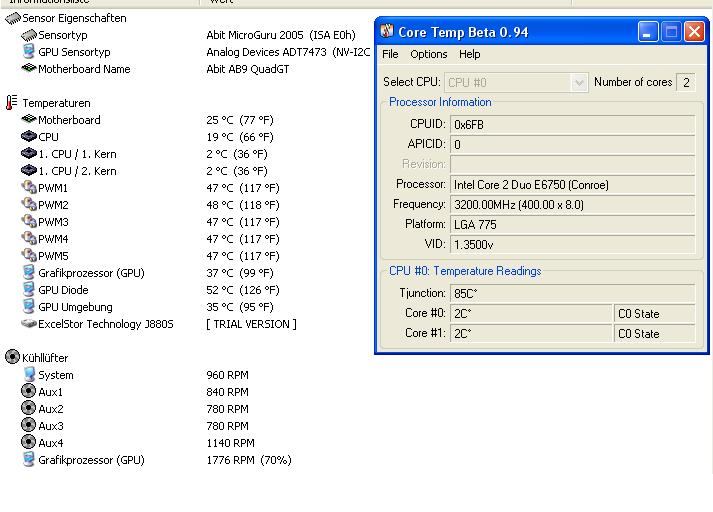713x512 pixels.
Task: Click the GPU Umgebung monitor icon
Action: click(29, 306)
